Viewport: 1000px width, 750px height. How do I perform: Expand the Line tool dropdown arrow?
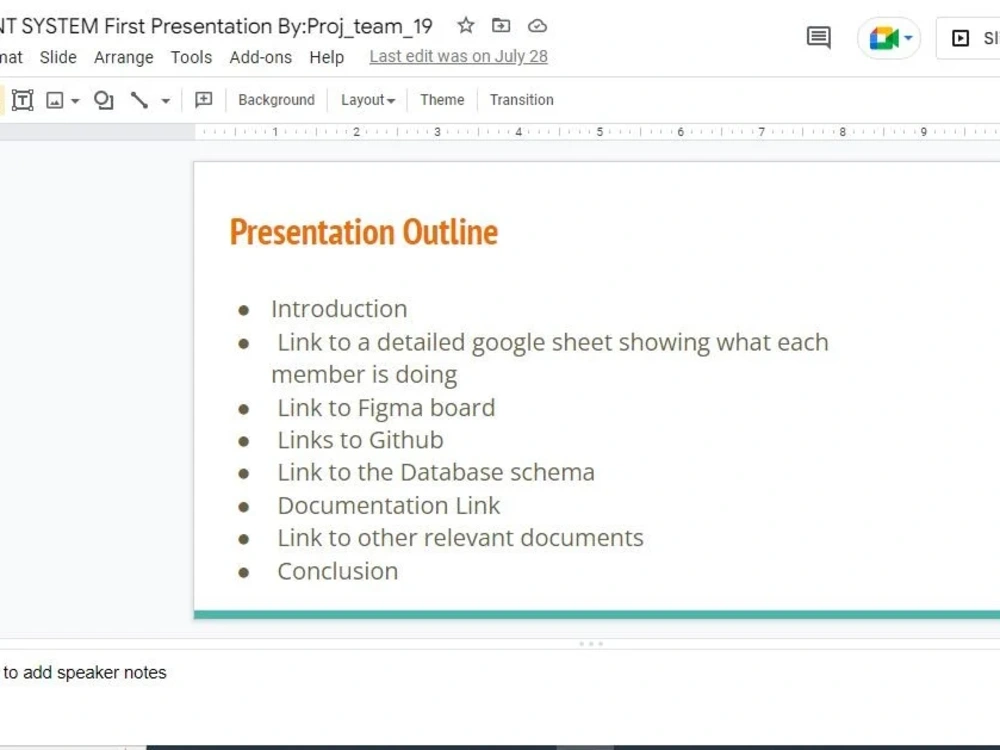(x=166, y=101)
